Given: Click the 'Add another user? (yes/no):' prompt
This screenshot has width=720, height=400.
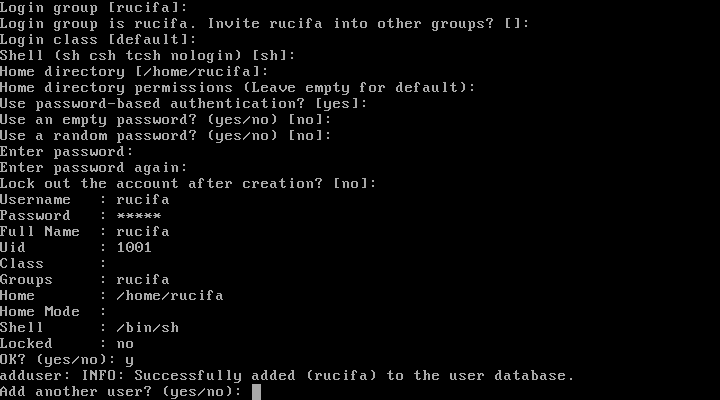Looking at the screenshot, I should [x=121, y=392].
